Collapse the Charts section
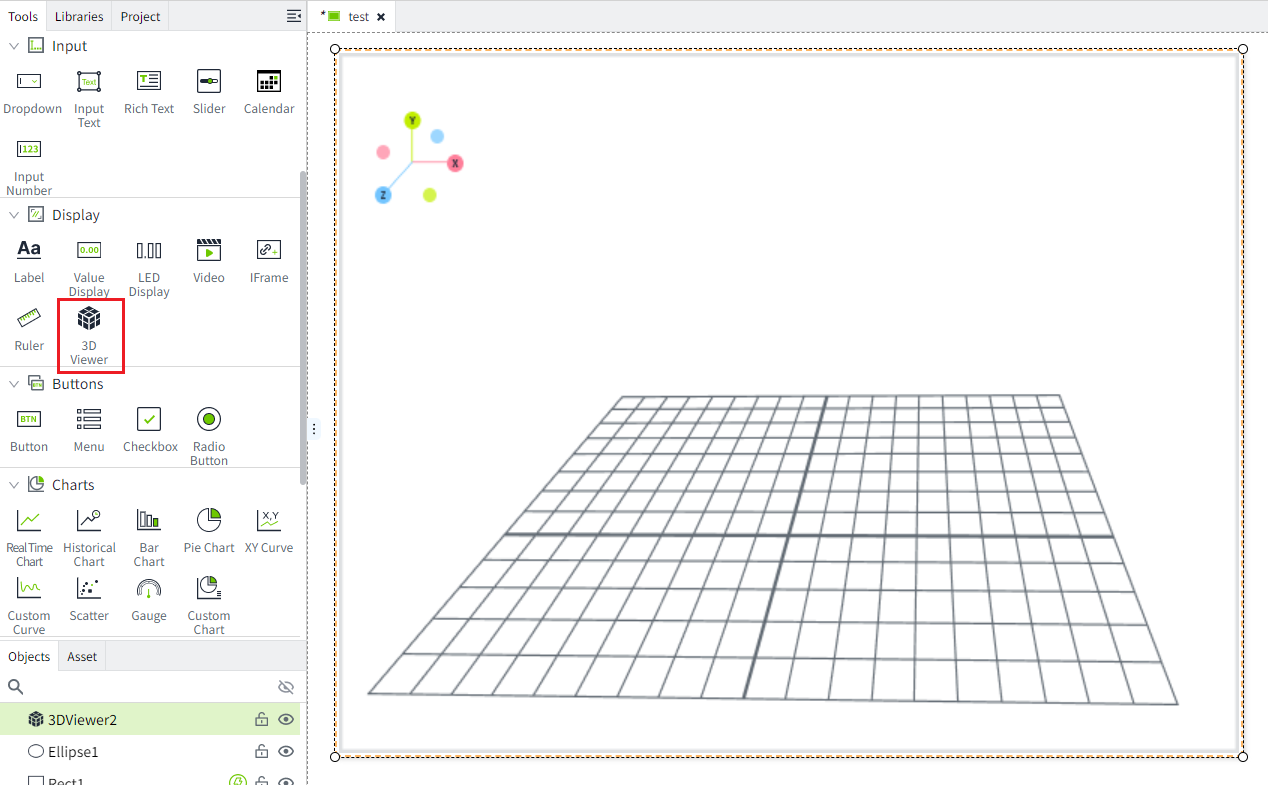The image size is (1268, 785). [14, 485]
